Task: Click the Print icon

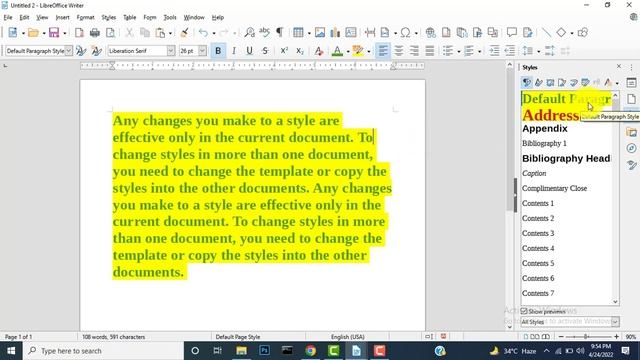Action: click(x=95, y=33)
